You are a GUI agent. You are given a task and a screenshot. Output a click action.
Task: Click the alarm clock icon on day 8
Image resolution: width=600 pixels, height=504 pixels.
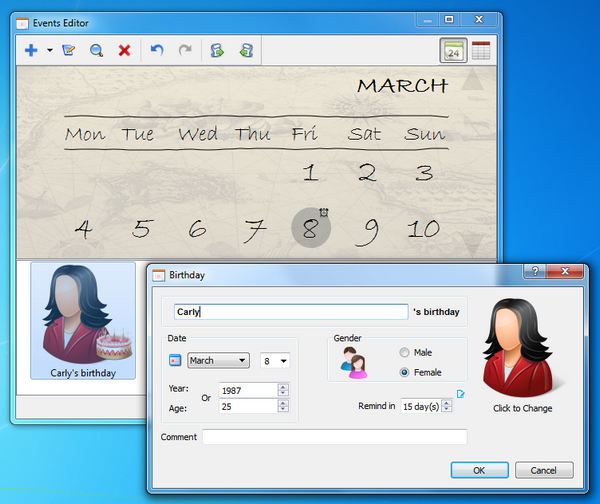(324, 212)
